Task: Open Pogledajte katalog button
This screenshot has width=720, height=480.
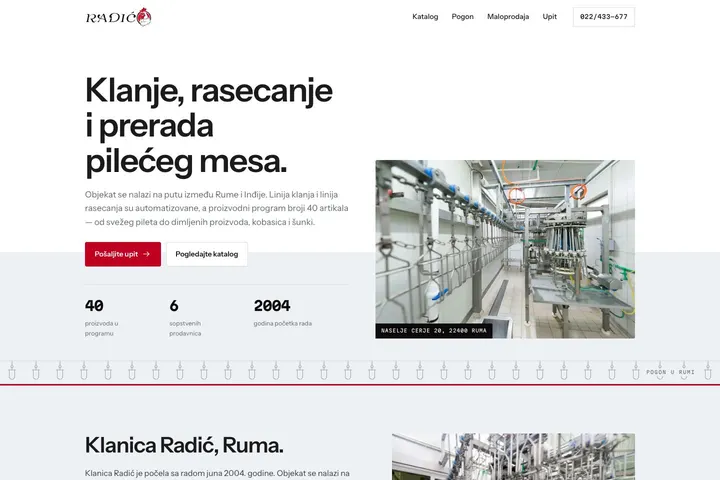Action: click(x=207, y=254)
